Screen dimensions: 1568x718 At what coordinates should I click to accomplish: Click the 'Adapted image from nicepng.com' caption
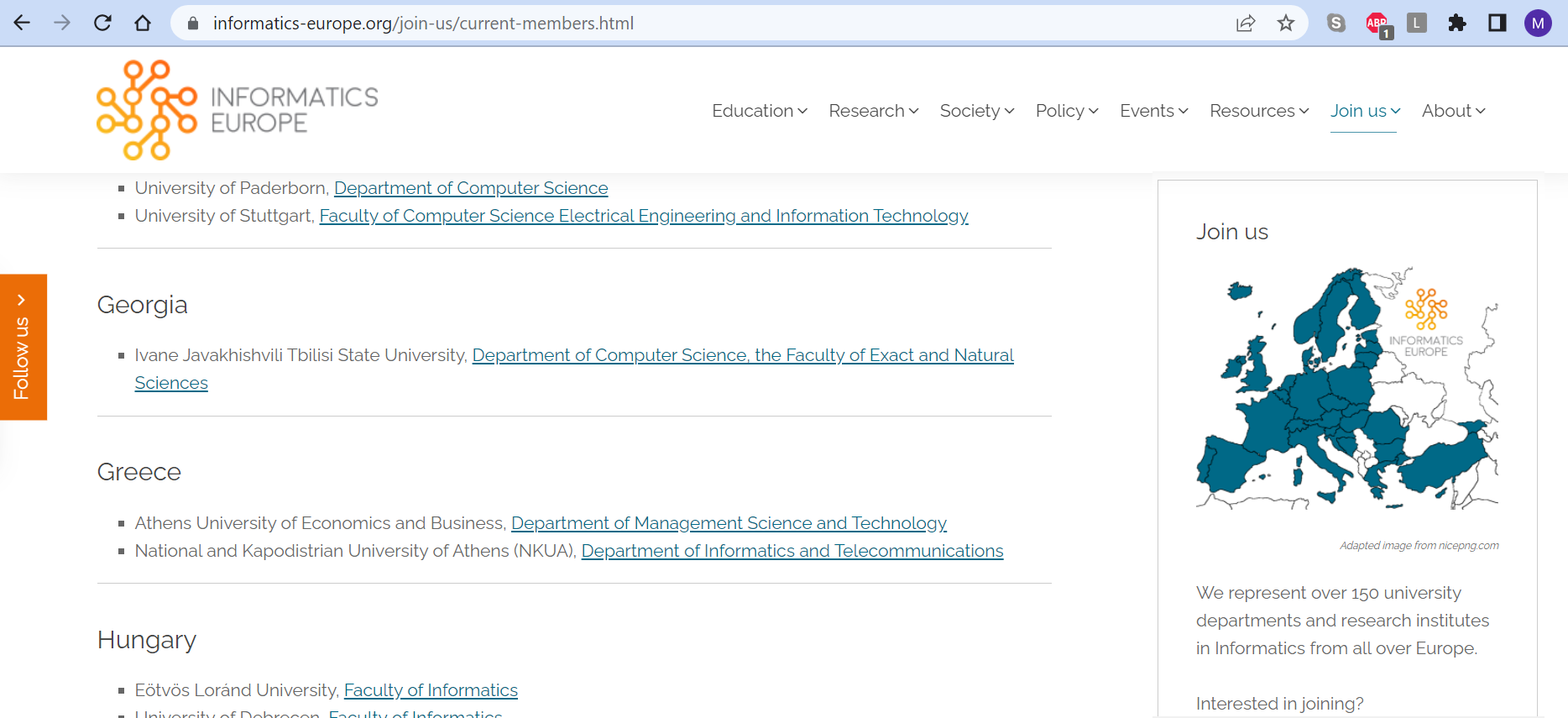[x=1419, y=546]
